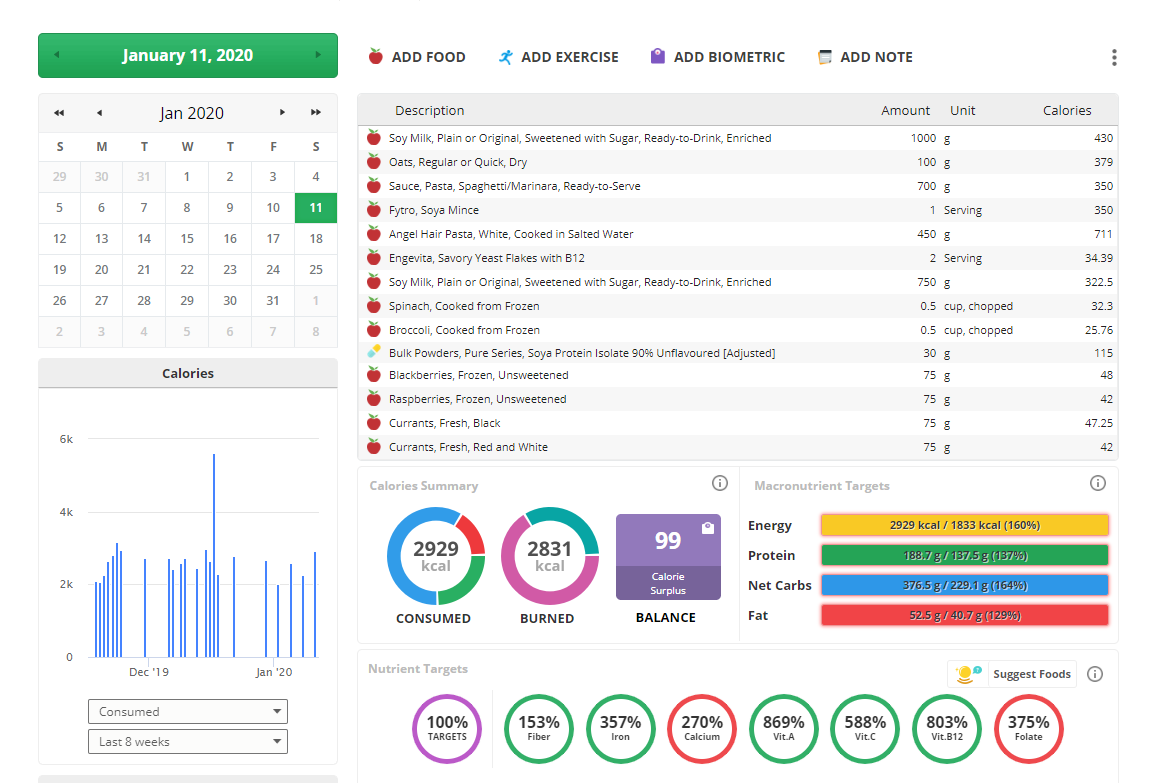
Task: Click the blue Net Carbs target bar
Action: (x=964, y=585)
